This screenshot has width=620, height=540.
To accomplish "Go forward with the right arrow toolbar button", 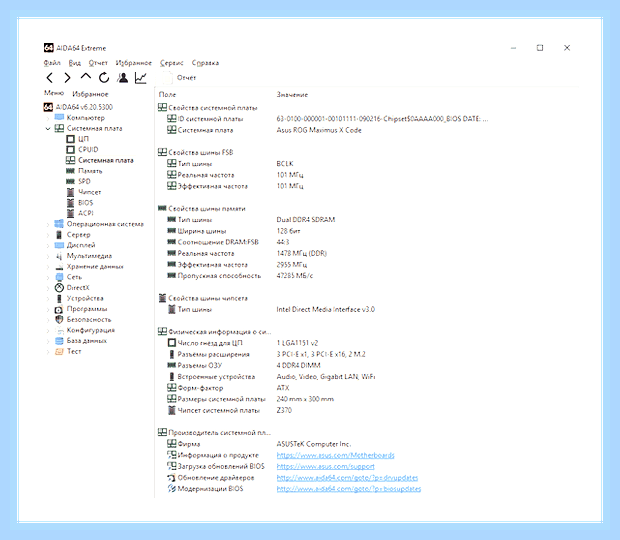I will (68, 78).
